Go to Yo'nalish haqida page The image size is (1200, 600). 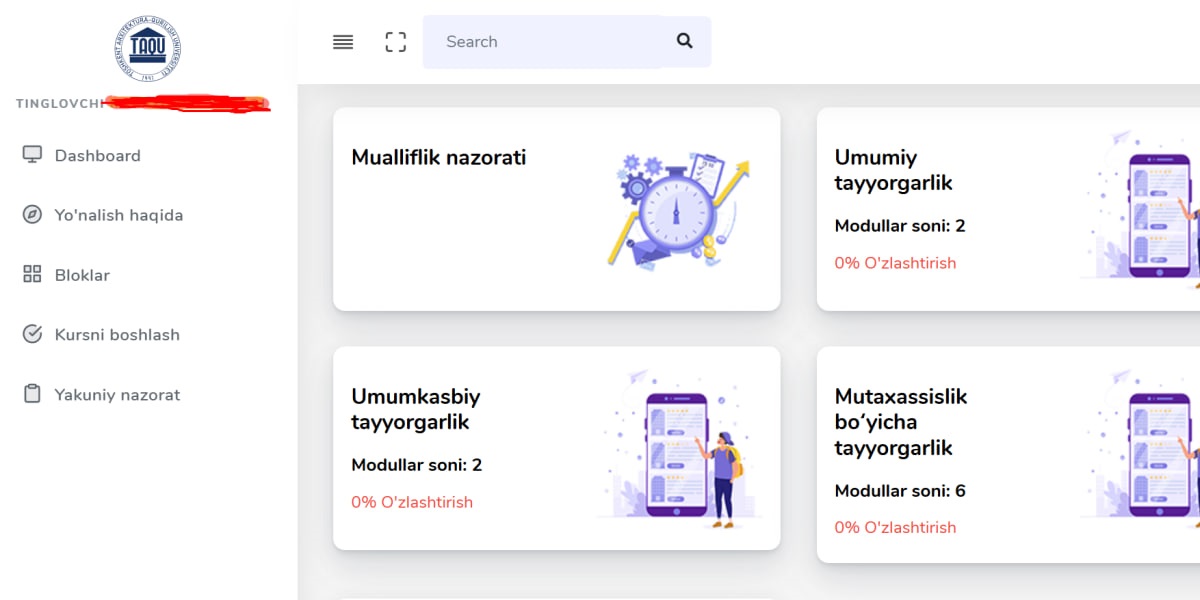(118, 215)
